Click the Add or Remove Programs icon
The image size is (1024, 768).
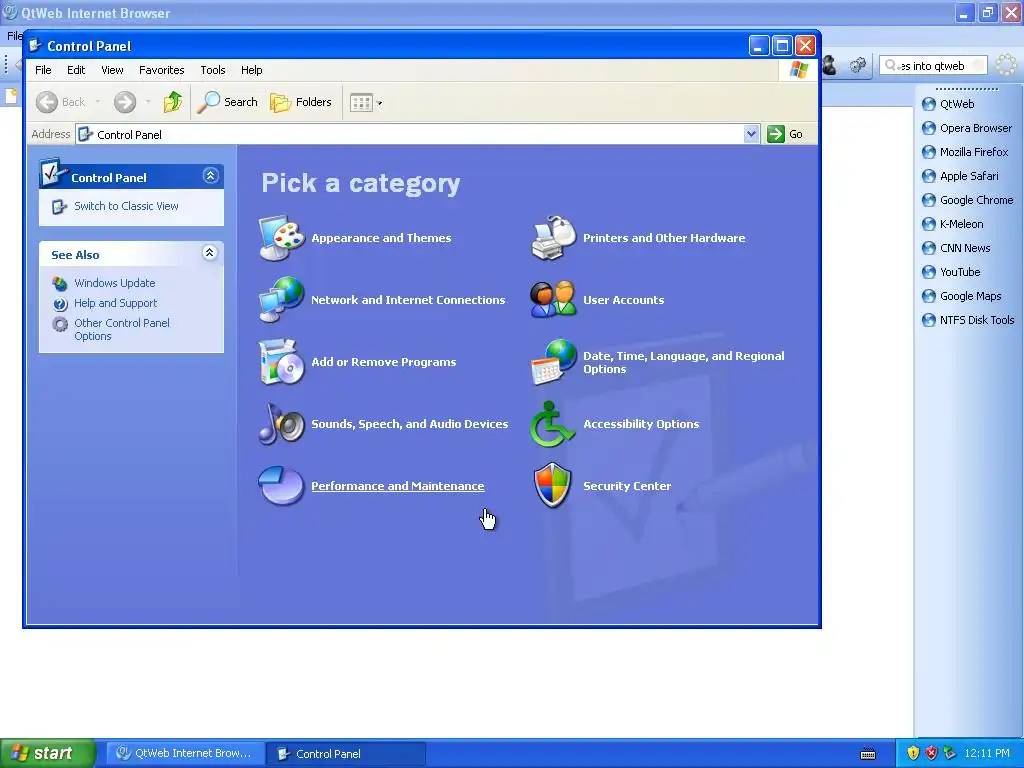point(281,362)
